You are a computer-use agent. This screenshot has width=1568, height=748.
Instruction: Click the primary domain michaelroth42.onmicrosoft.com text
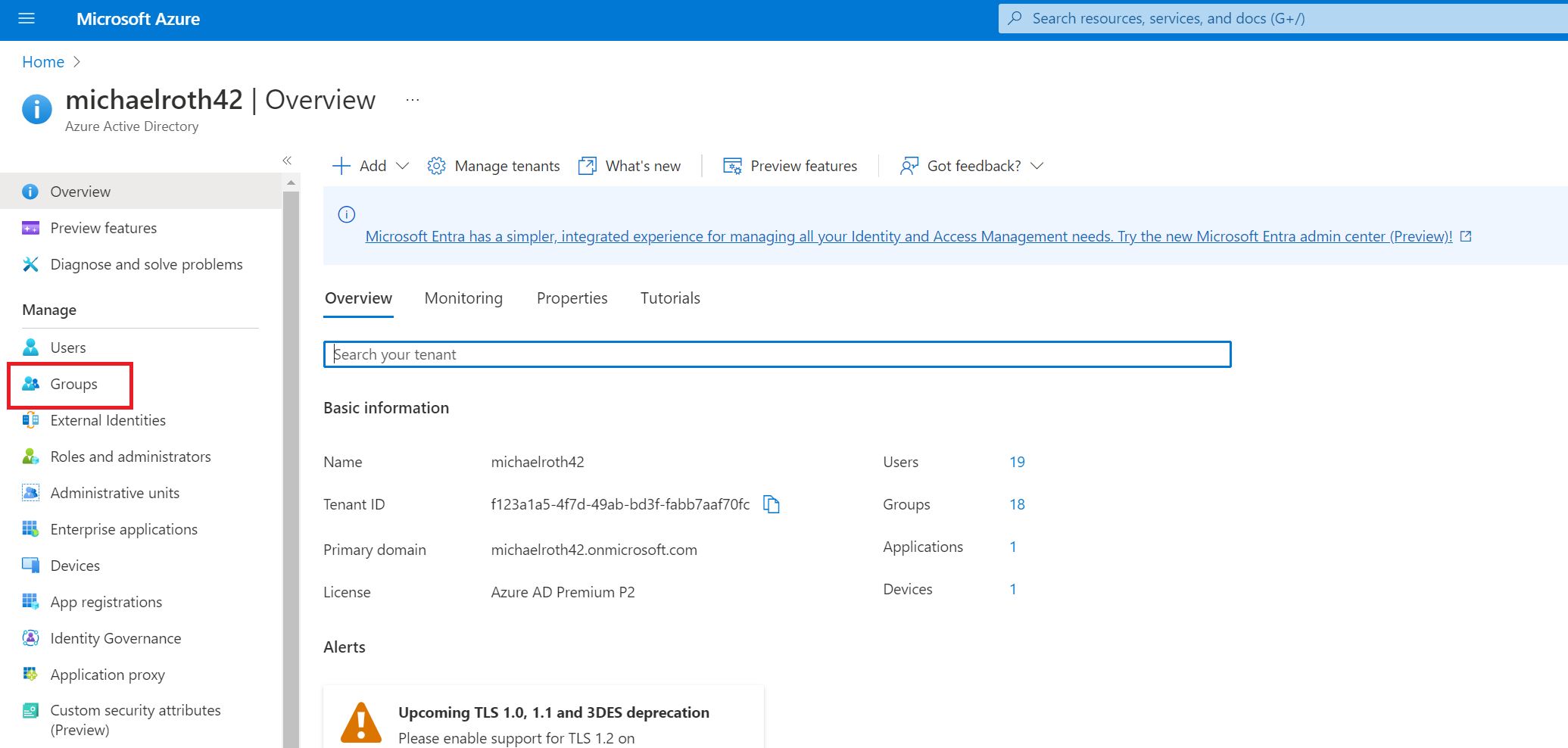(594, 550)
